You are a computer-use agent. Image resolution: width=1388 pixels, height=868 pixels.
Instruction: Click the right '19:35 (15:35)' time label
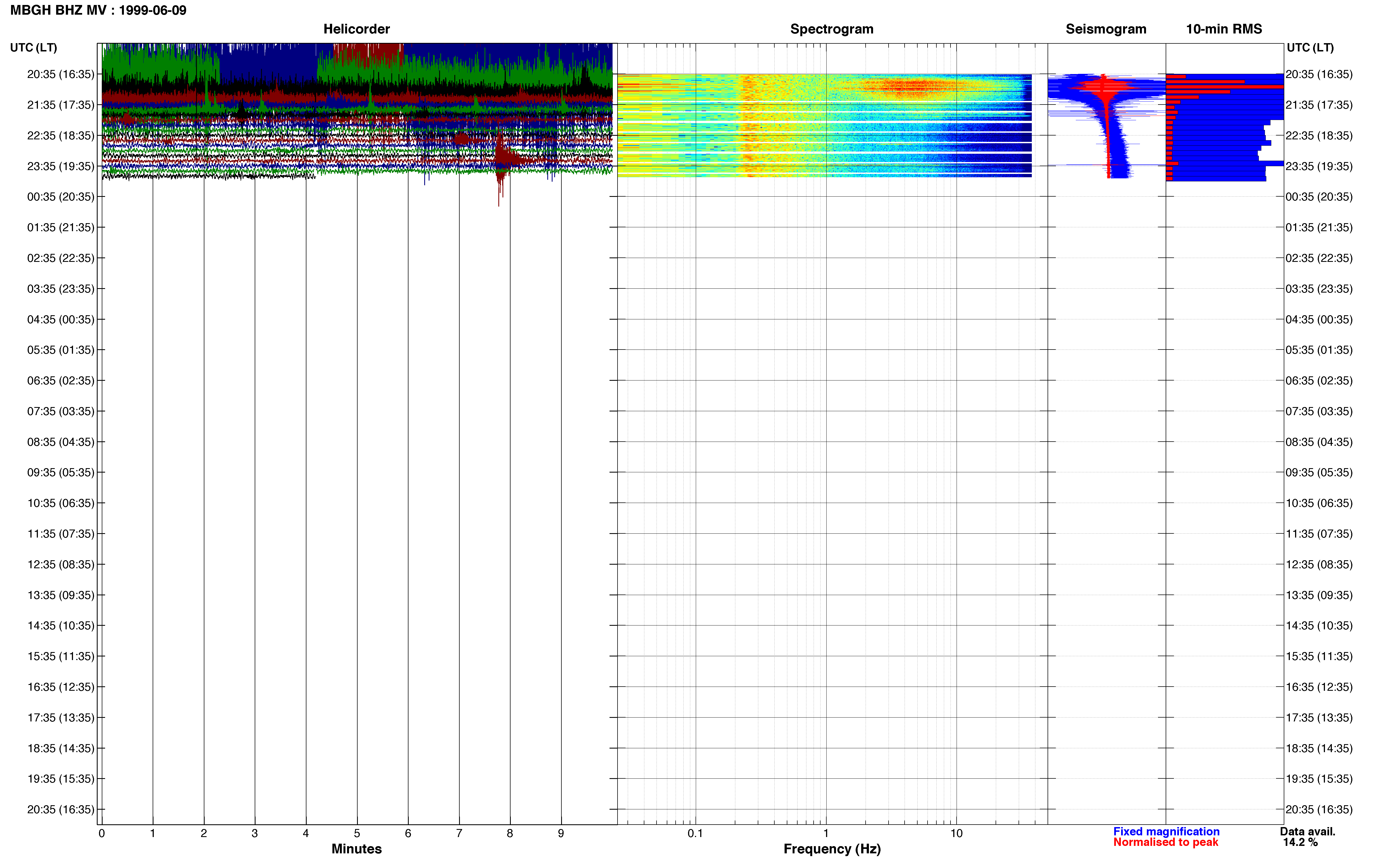(x=1319, y=778)
